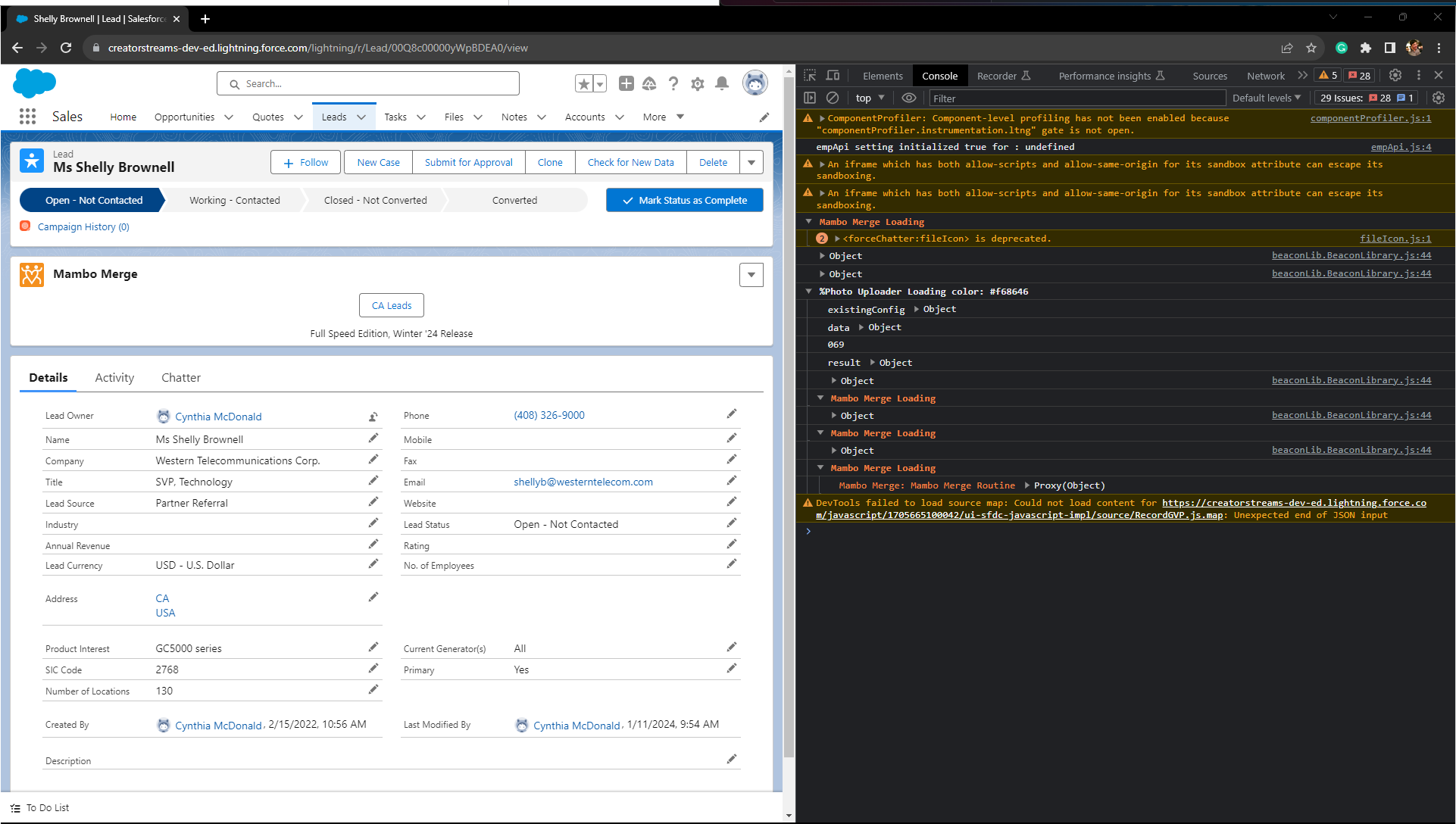Switch to the Chatter tab

(x=181, y=377)
